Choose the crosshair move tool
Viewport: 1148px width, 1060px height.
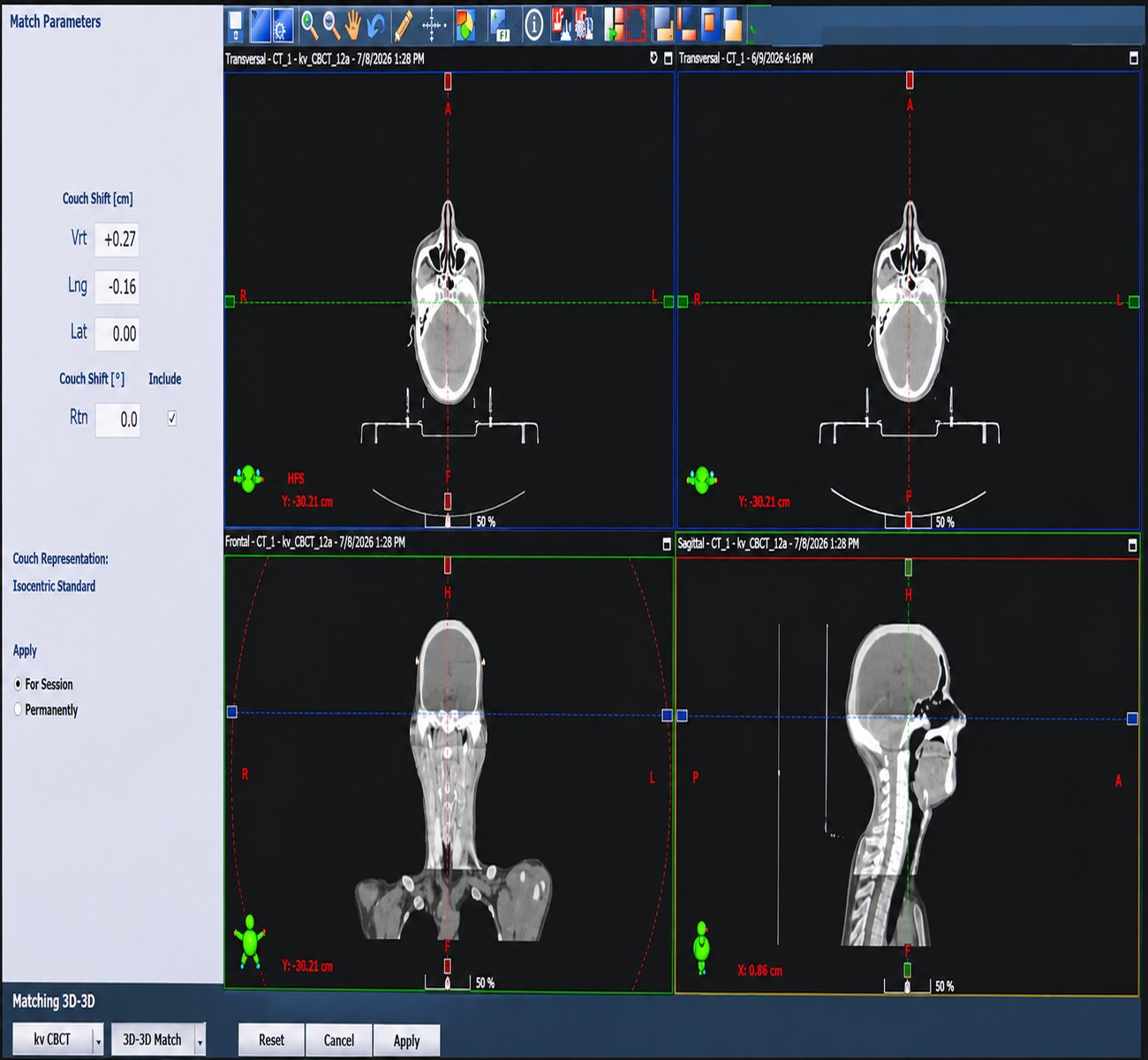[x=432, y=26]
